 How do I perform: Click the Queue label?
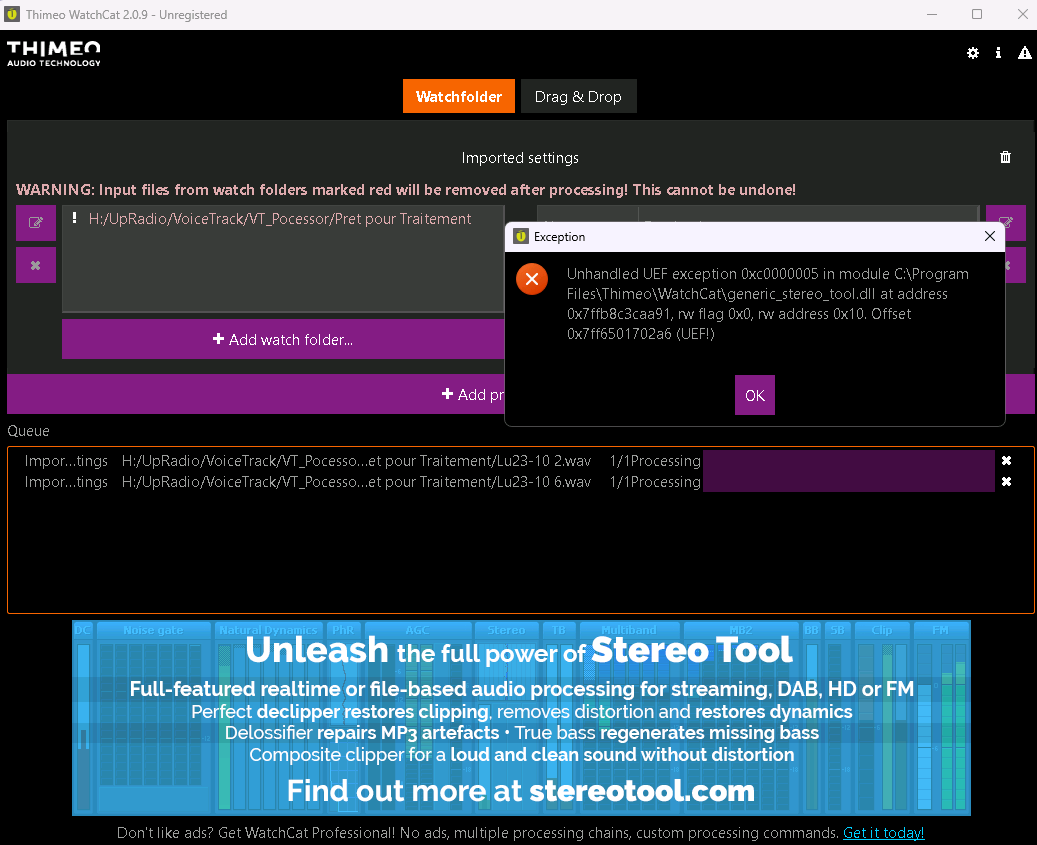28,430
